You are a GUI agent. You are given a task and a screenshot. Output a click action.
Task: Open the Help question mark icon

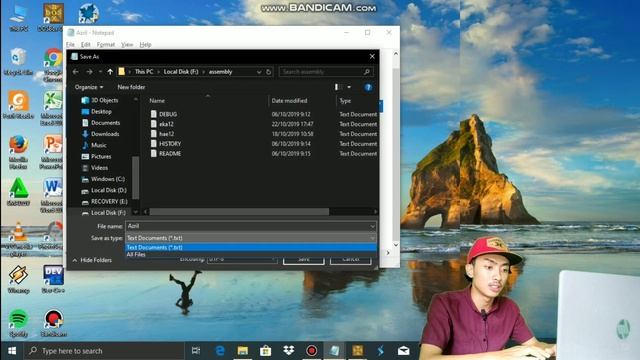[368, 87]
